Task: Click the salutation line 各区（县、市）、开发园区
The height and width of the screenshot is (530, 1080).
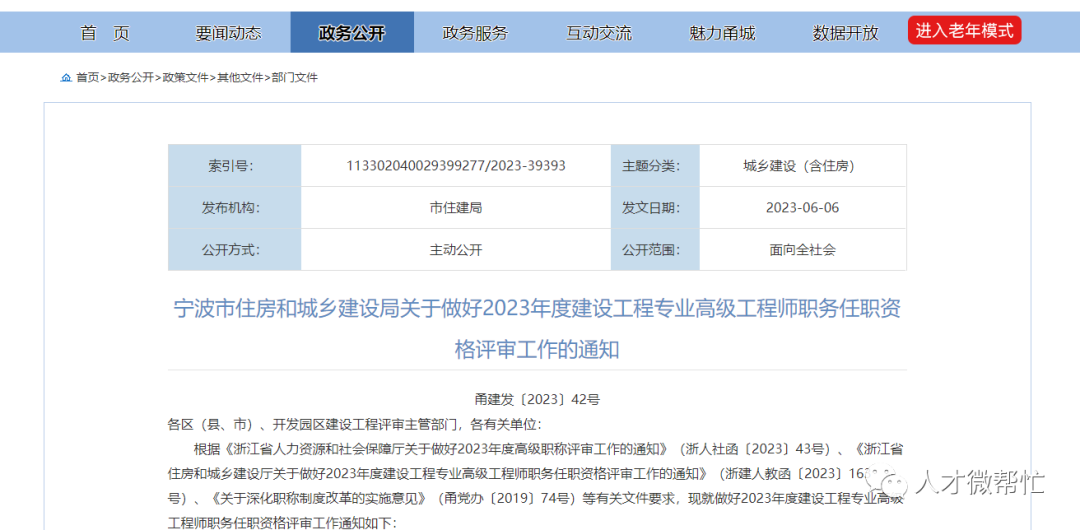Action: click(x=355, y=423)
